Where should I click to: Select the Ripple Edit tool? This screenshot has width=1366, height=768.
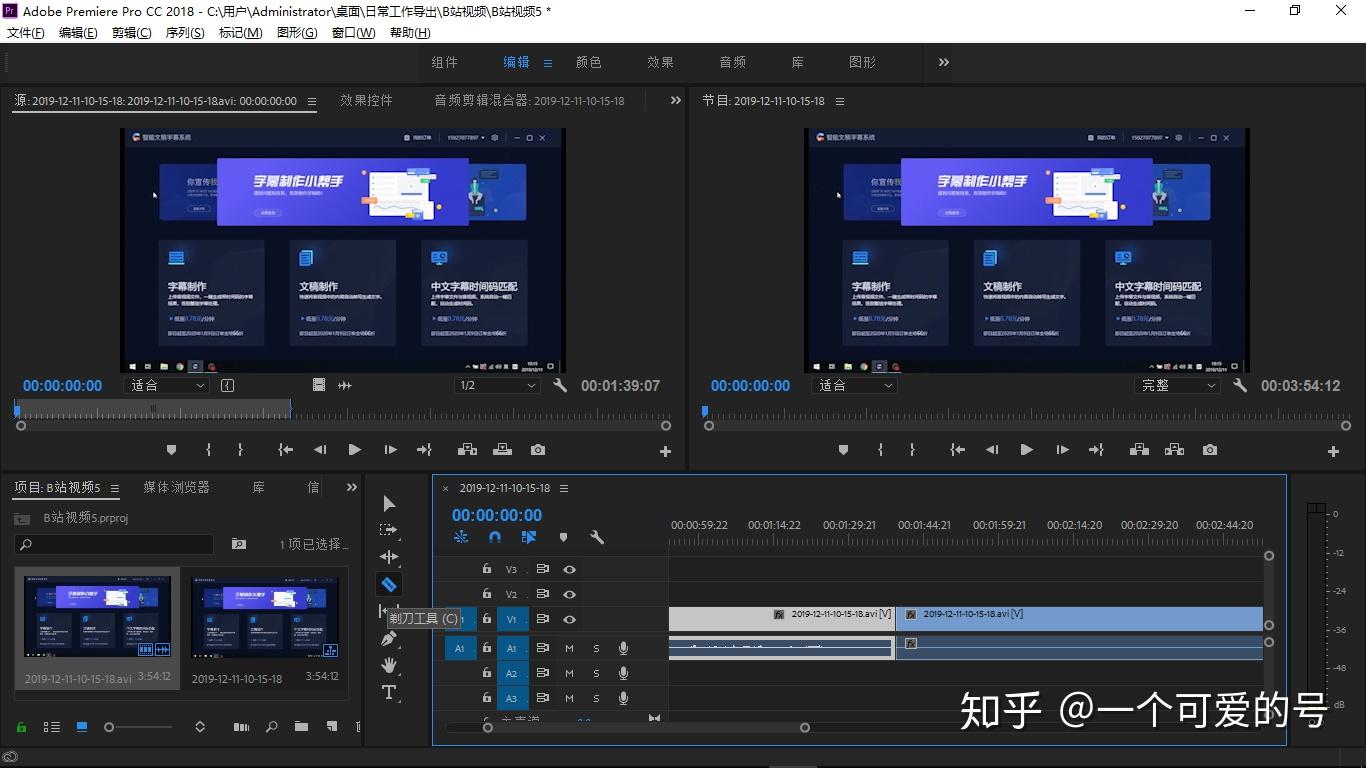(389, 557)
